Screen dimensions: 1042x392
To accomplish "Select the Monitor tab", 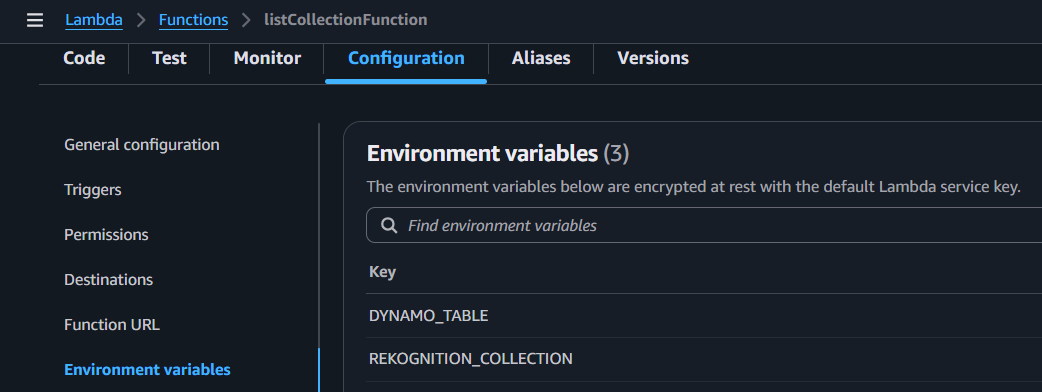I will (x=267, y=58).
